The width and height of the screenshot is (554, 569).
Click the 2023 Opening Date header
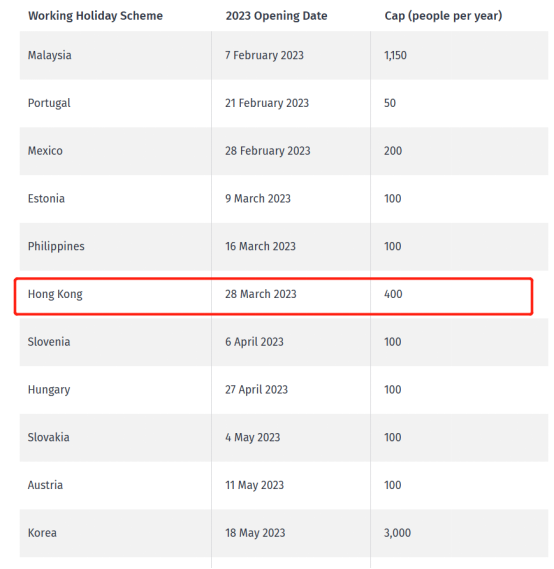(x=276, y=16)
